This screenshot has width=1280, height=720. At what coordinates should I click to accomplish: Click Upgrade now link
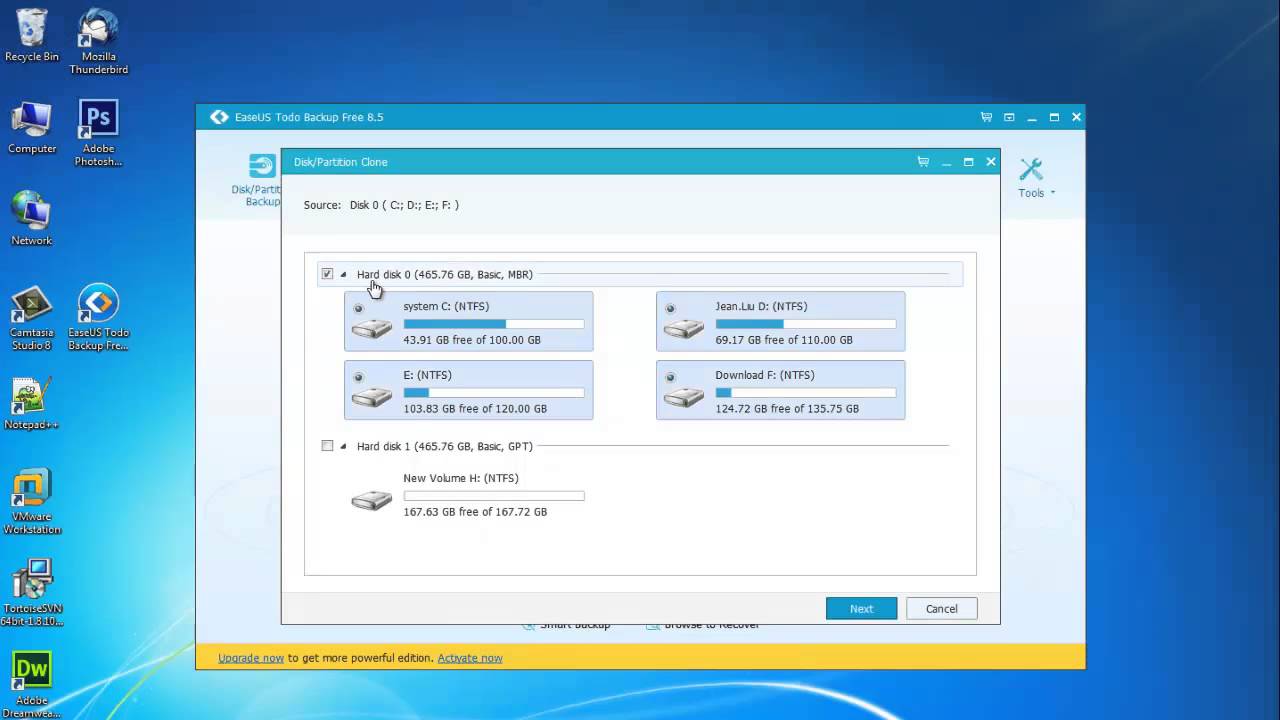coord(251,658)
